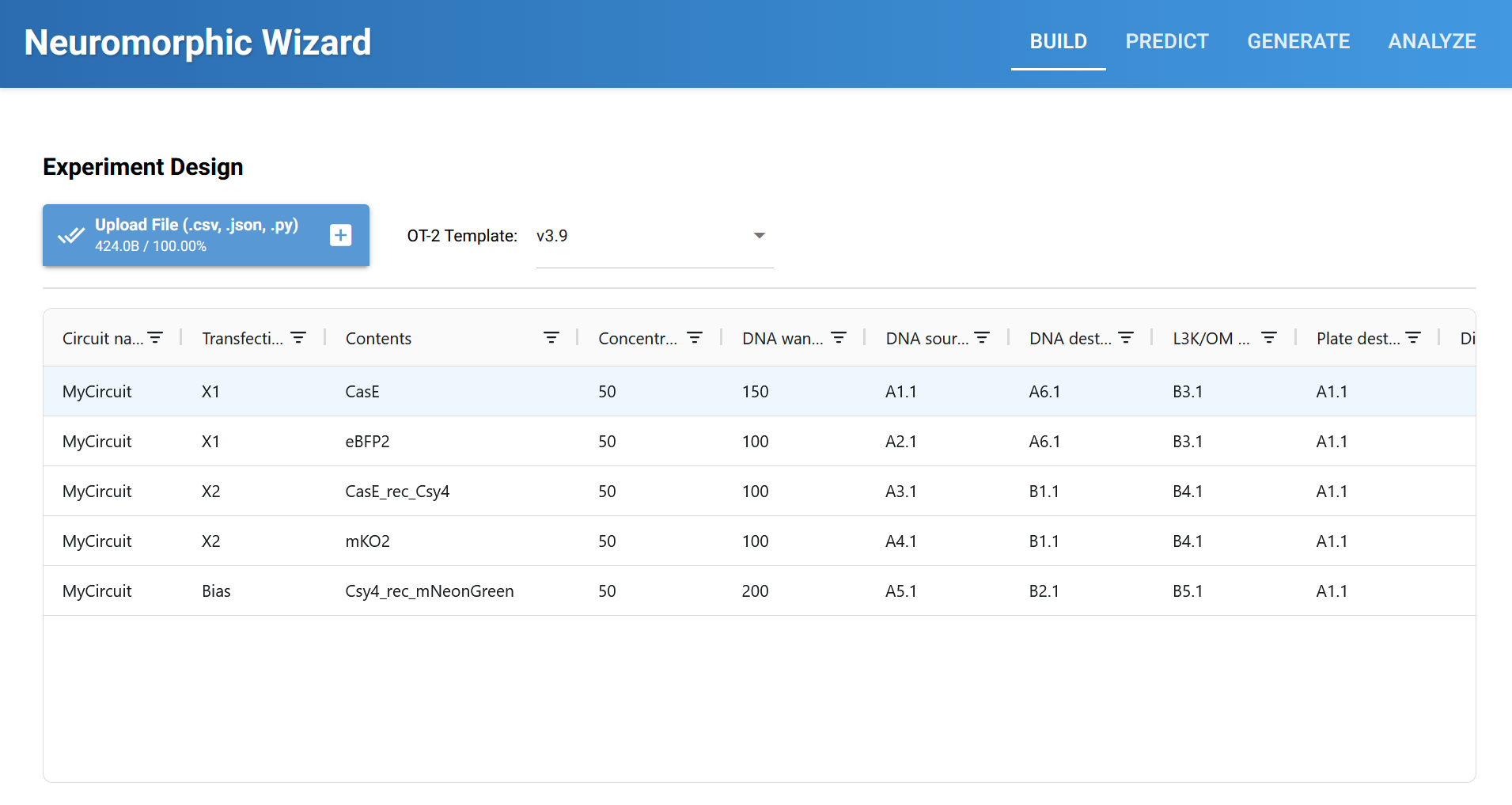
Task: Open filter menu for Circuit name column
Action: click(x=155, y=338)
